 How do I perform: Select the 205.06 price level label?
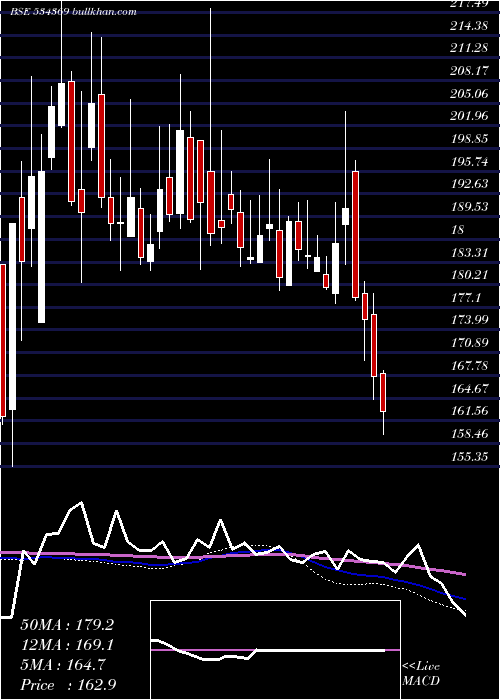[469, 94]
